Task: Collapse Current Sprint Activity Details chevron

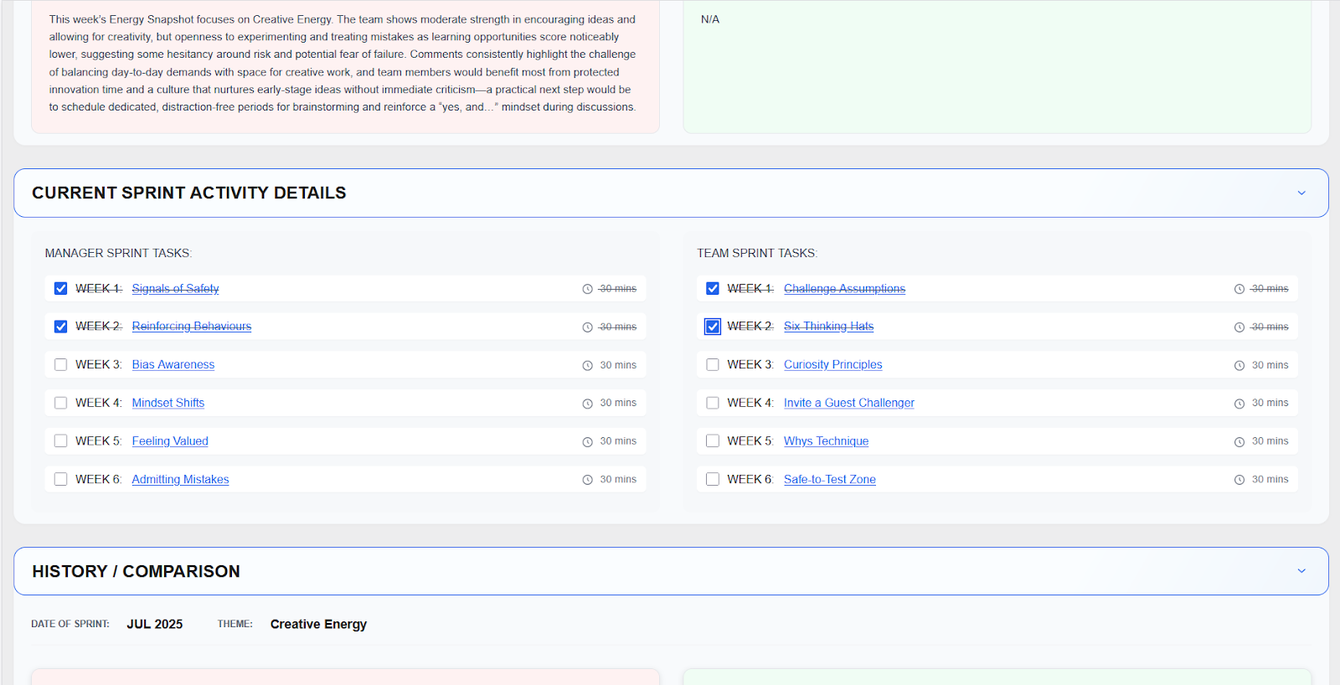Action: (1301, 193)
